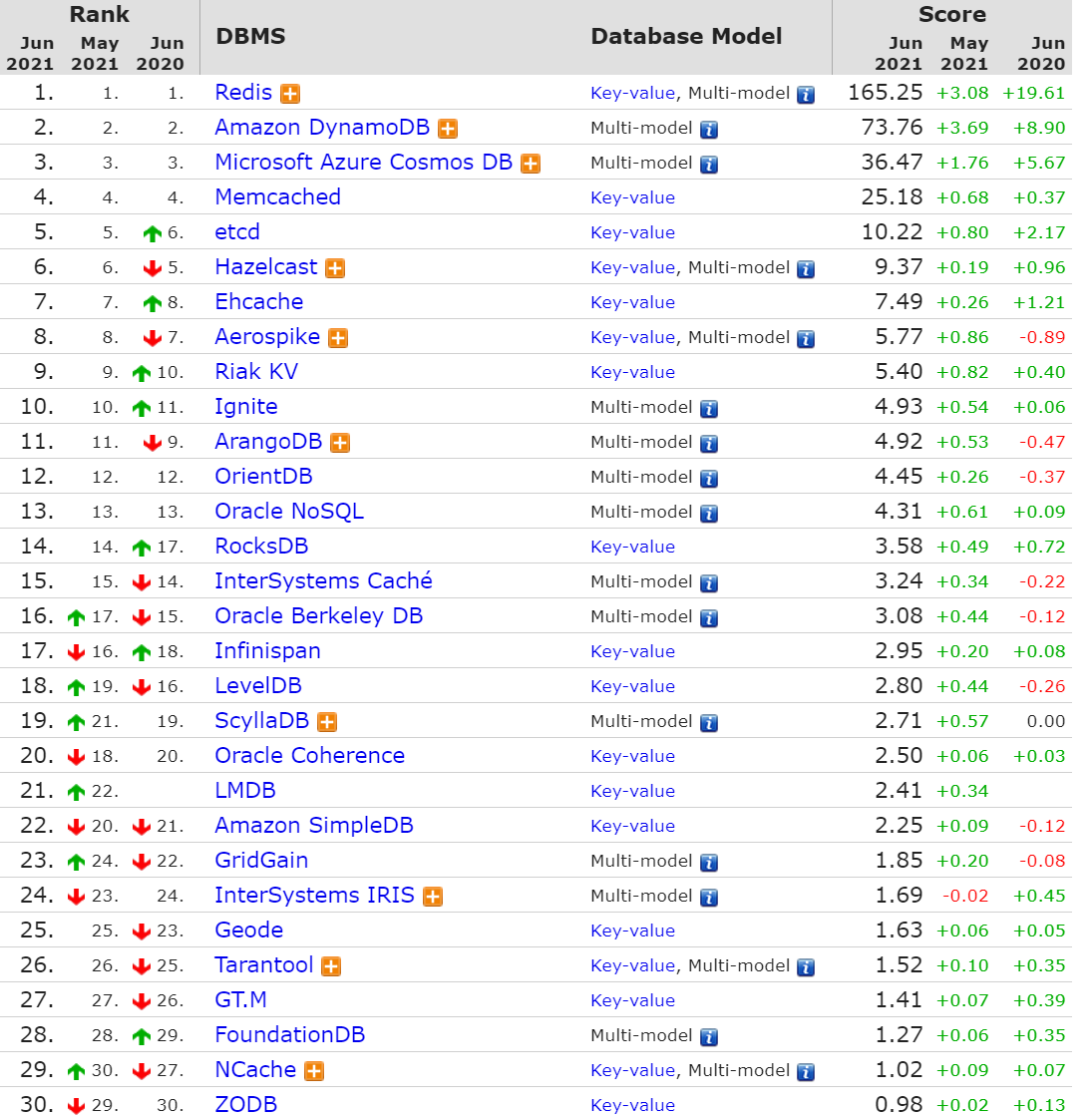Follow the GridGain link
This screenshot has height=1118, width=1092.
[x=261, y=862]
